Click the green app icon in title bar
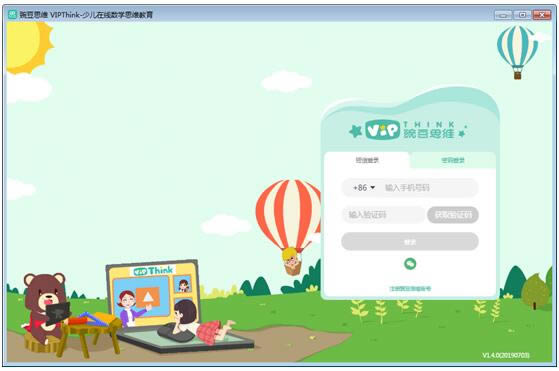This screenshot has height=371, width=559. pos(12,14)
